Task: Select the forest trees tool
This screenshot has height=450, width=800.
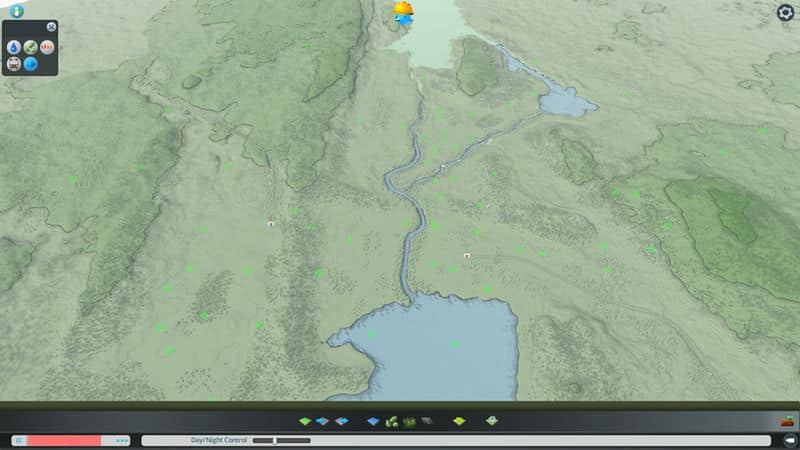Action: [x=392, y=422]
